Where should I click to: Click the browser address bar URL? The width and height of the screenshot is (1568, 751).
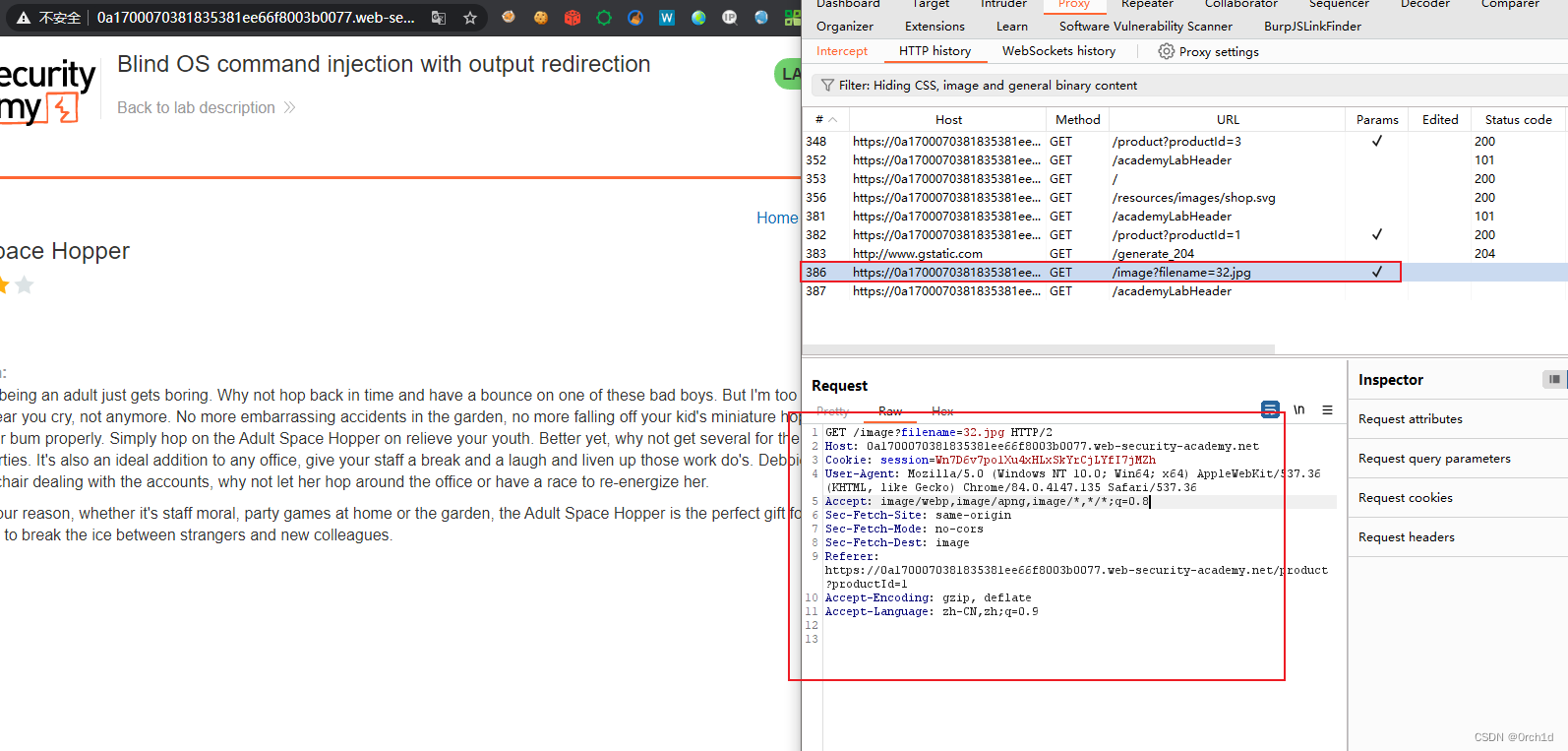pyautogui.click(x=256, y=18)
